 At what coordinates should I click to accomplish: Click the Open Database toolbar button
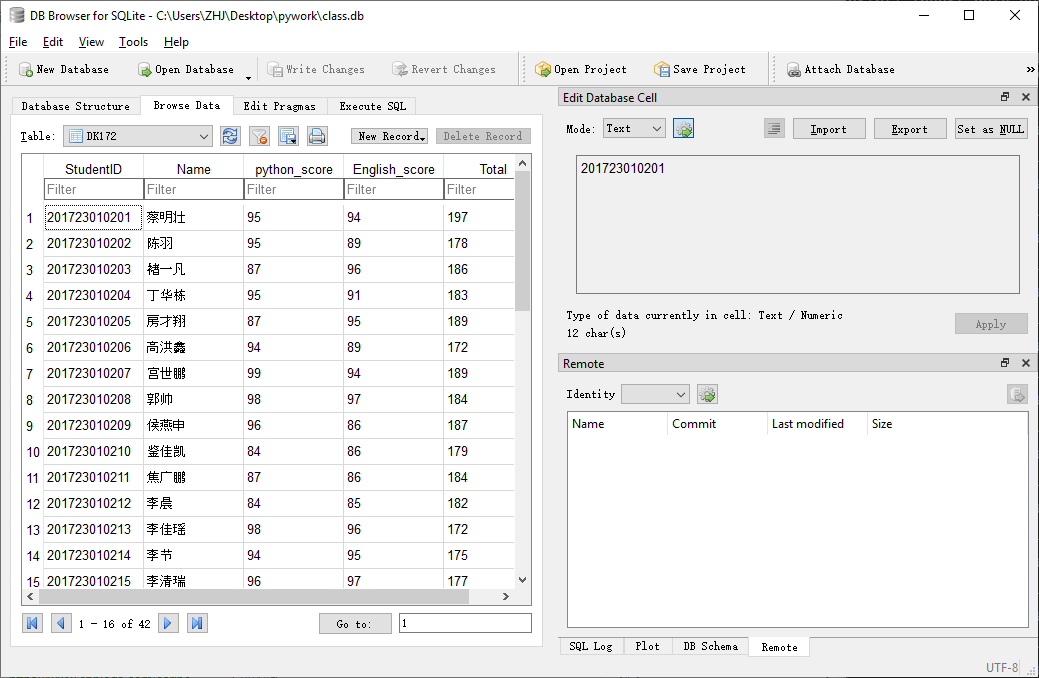(186, 70)
